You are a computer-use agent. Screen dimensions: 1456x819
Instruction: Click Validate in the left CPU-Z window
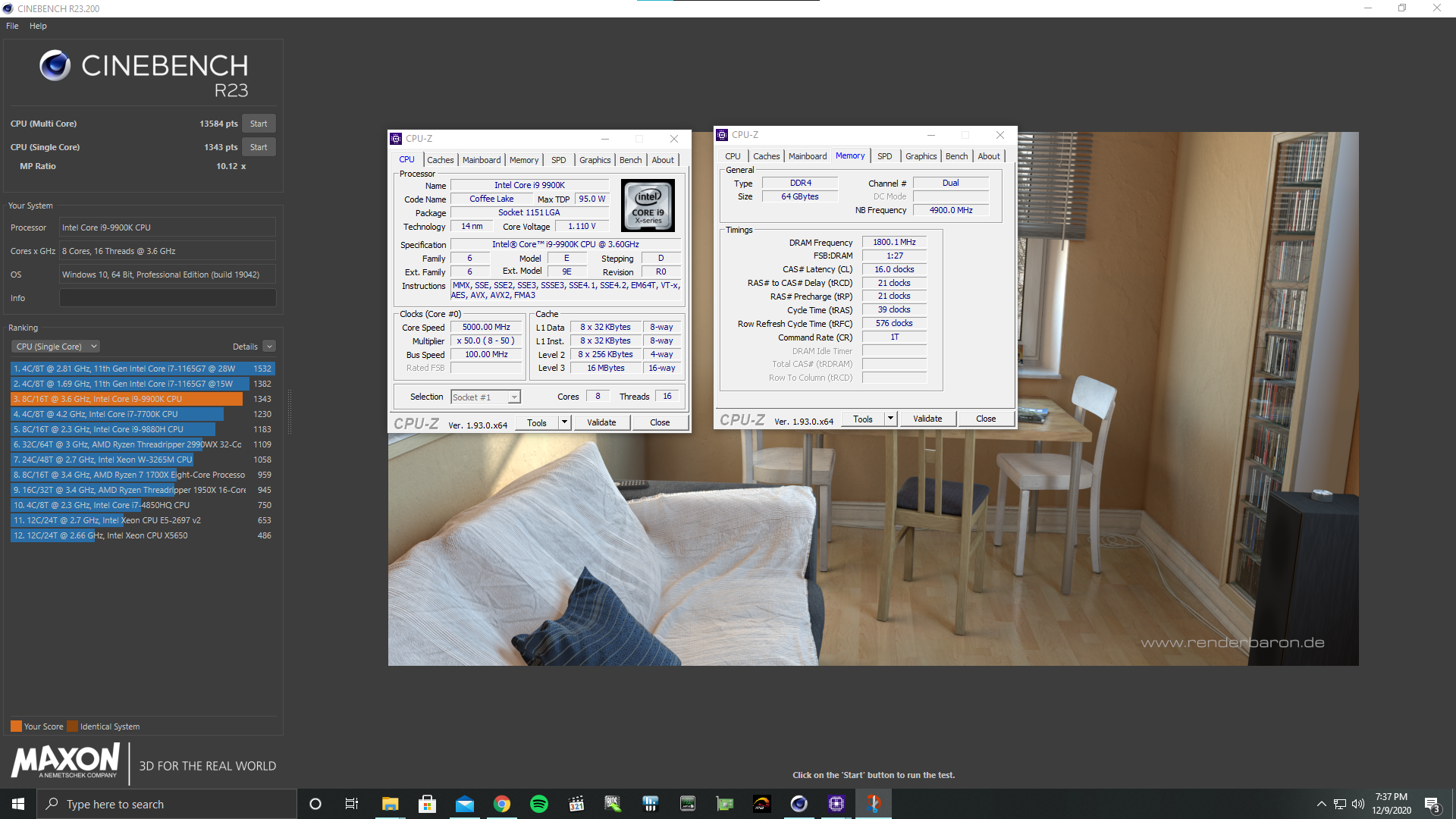coord(601,422)
